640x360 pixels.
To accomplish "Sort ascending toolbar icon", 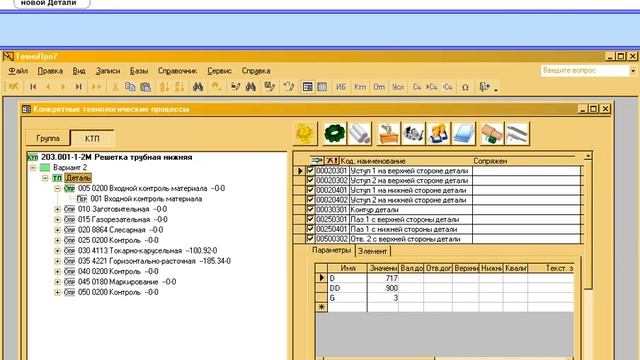I will [x=164, y=87].
